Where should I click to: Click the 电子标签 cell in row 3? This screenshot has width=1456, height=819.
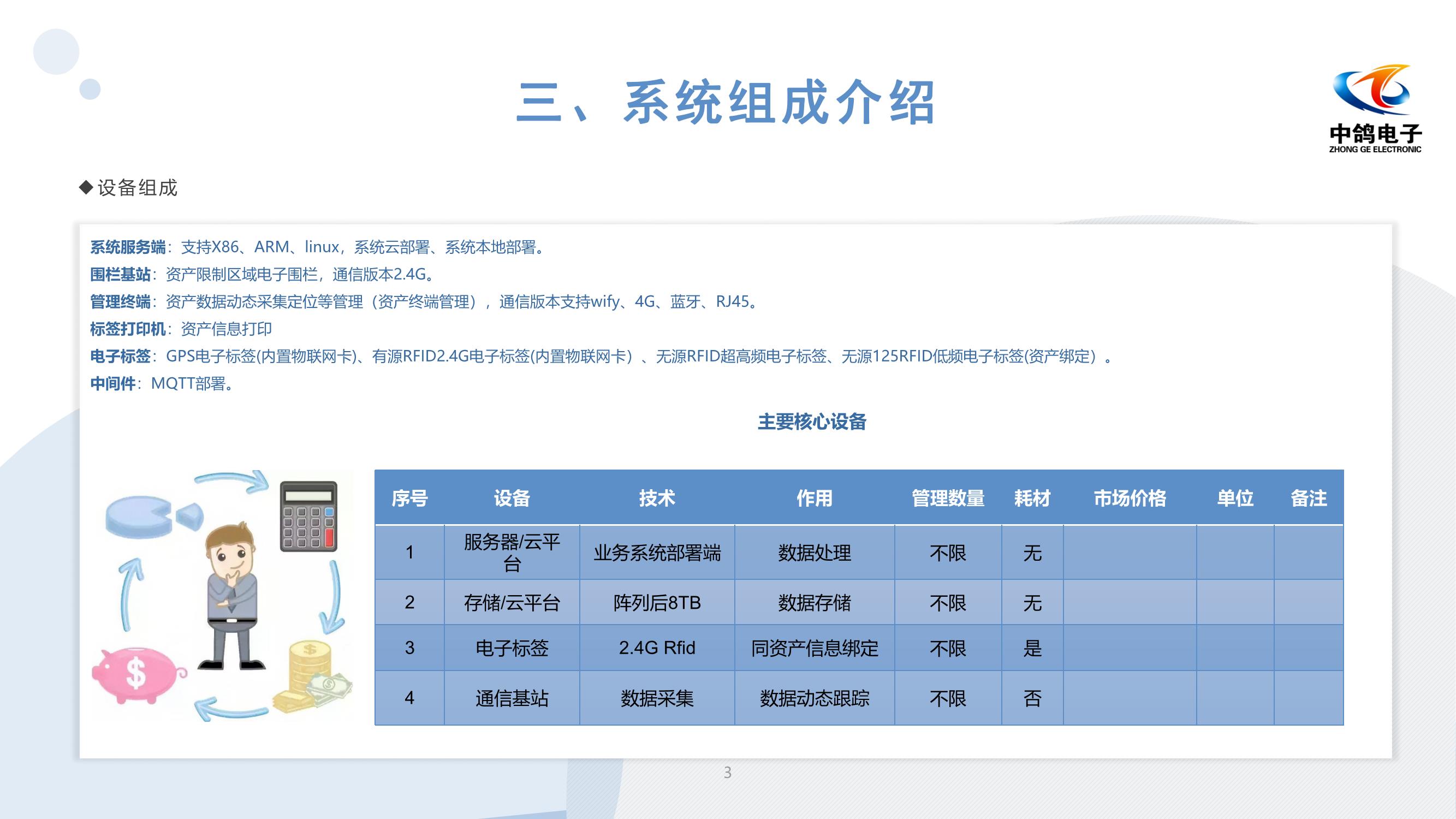tap(512, 648)
